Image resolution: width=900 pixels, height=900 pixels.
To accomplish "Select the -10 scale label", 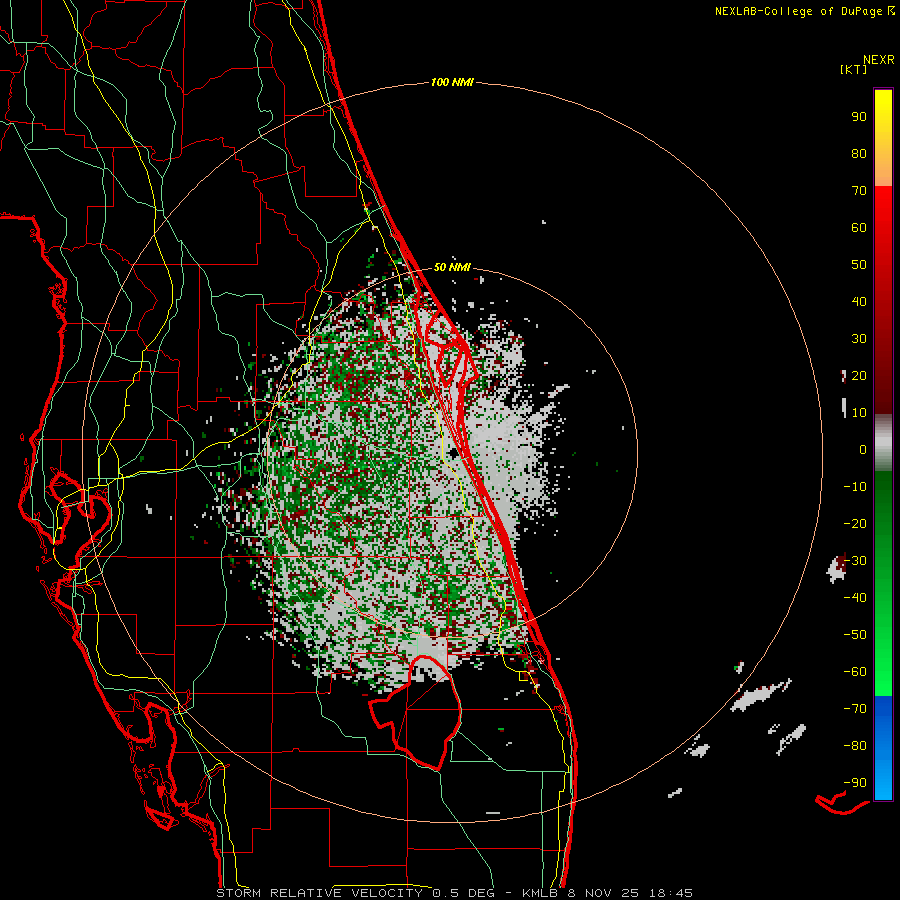I will click(x=855, y=487).
